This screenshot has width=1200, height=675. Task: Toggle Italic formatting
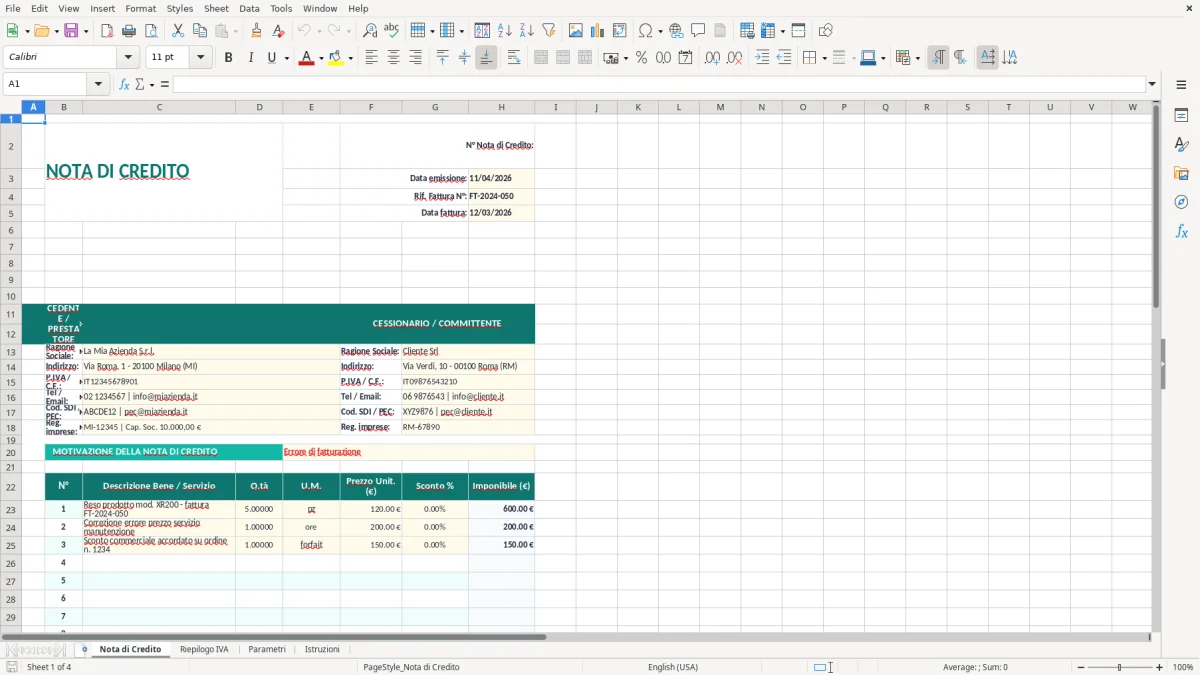pos(250,58)
